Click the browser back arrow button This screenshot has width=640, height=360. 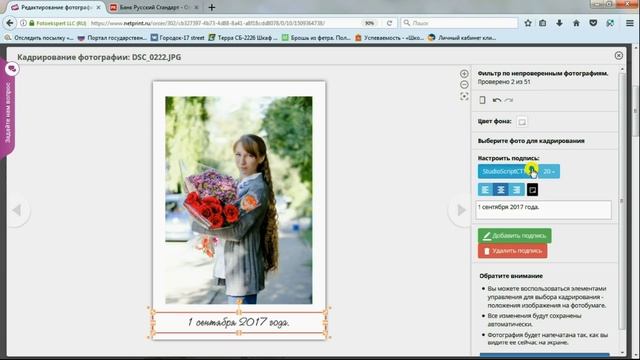(x=10, y=23)
